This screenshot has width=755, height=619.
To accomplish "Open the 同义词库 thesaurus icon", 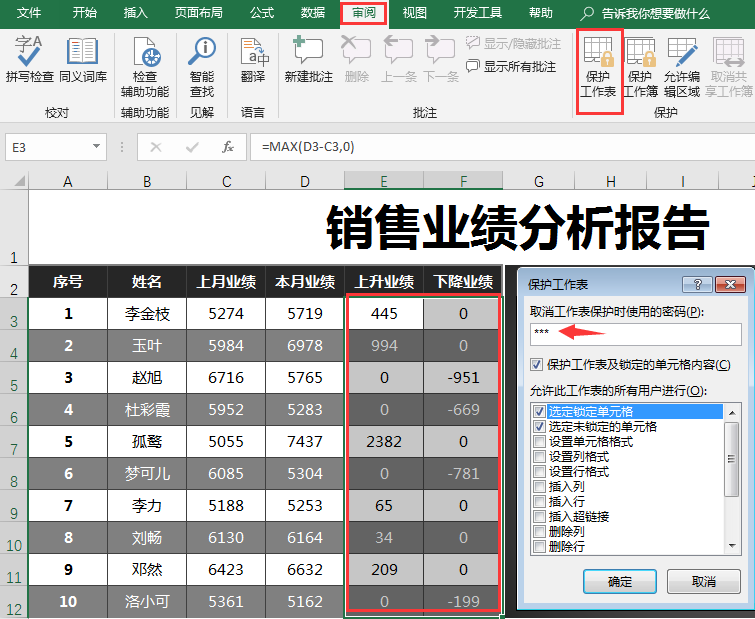I will (83, 59).
